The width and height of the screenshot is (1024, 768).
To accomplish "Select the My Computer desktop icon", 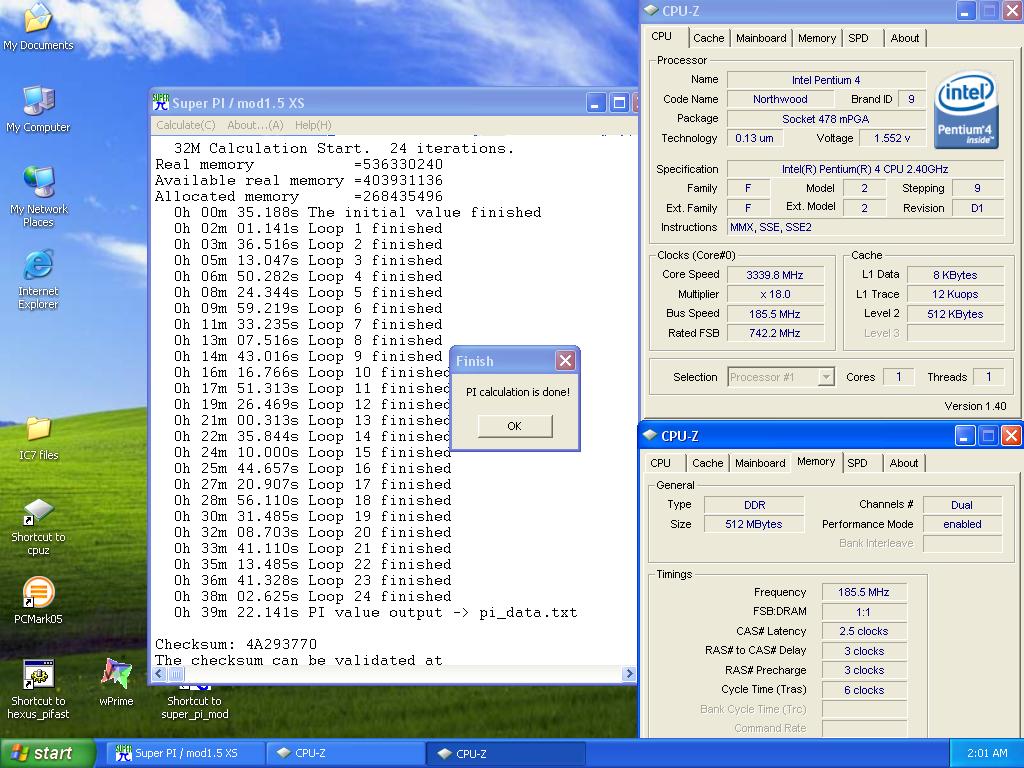I will tap(38, 109).
